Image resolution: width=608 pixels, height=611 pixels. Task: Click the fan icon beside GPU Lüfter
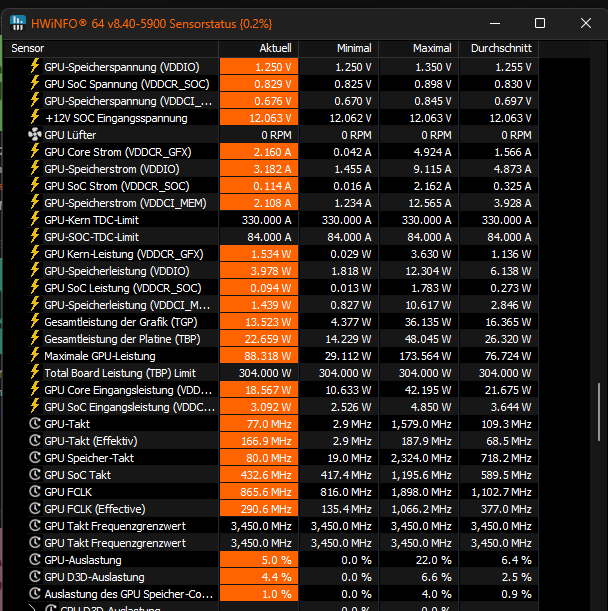tap(35, 134)
